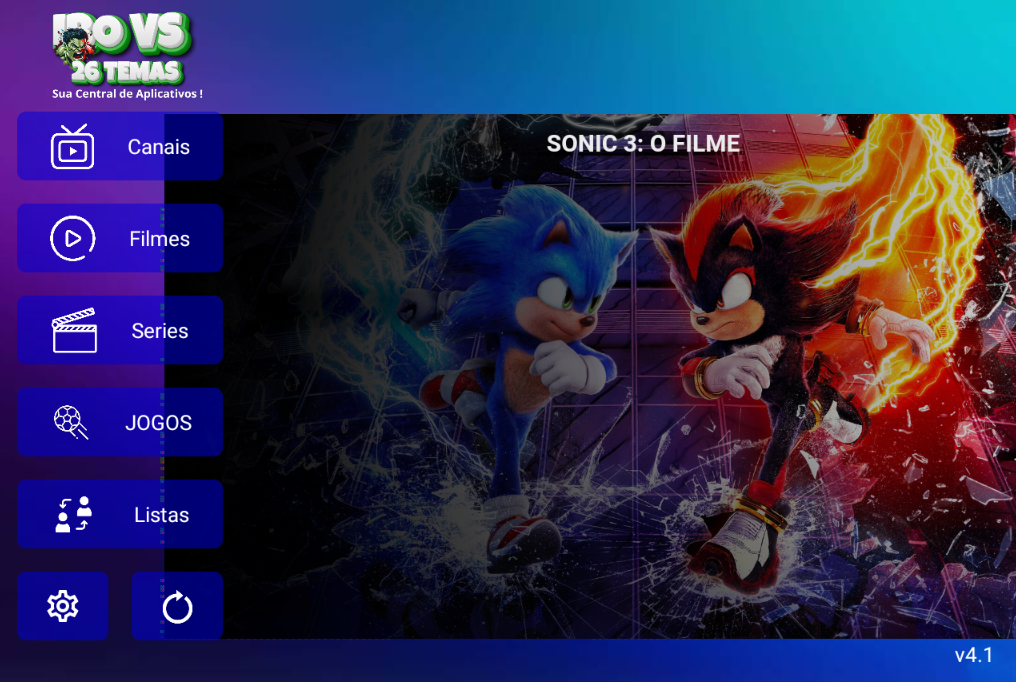Screen dimensions: 1016x682
Task: Click the Sua Central de Aplicativos tagline
Action: click(x=127, y=94)
